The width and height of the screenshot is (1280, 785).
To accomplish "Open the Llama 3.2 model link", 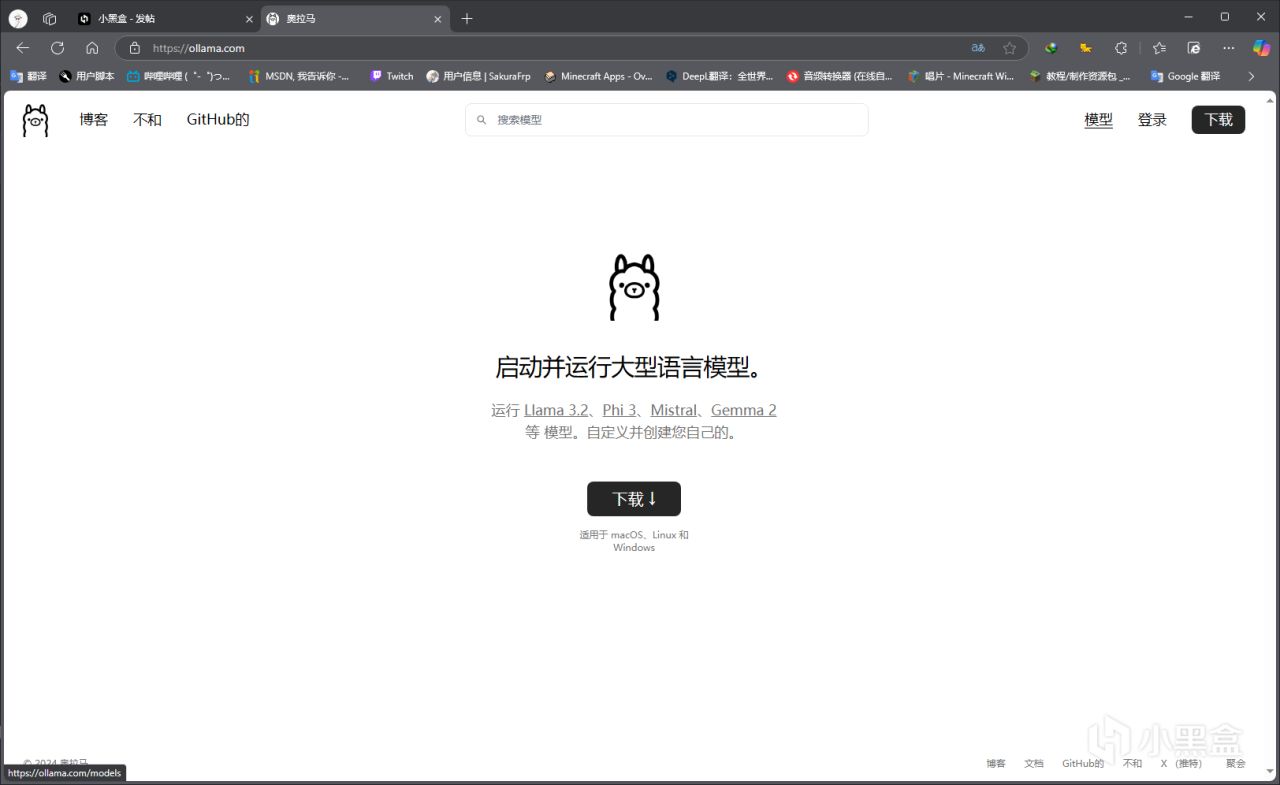I will click(x=556, y=410).
